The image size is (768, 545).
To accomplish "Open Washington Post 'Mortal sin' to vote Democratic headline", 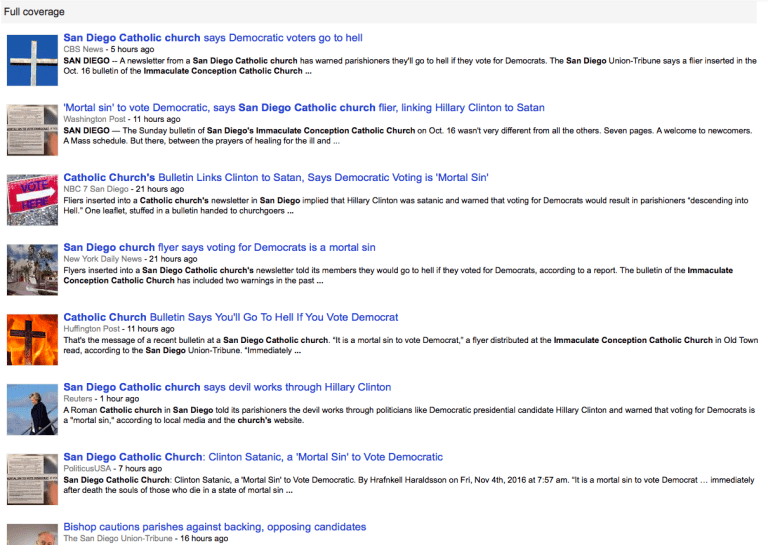I will tap(304, 108).
